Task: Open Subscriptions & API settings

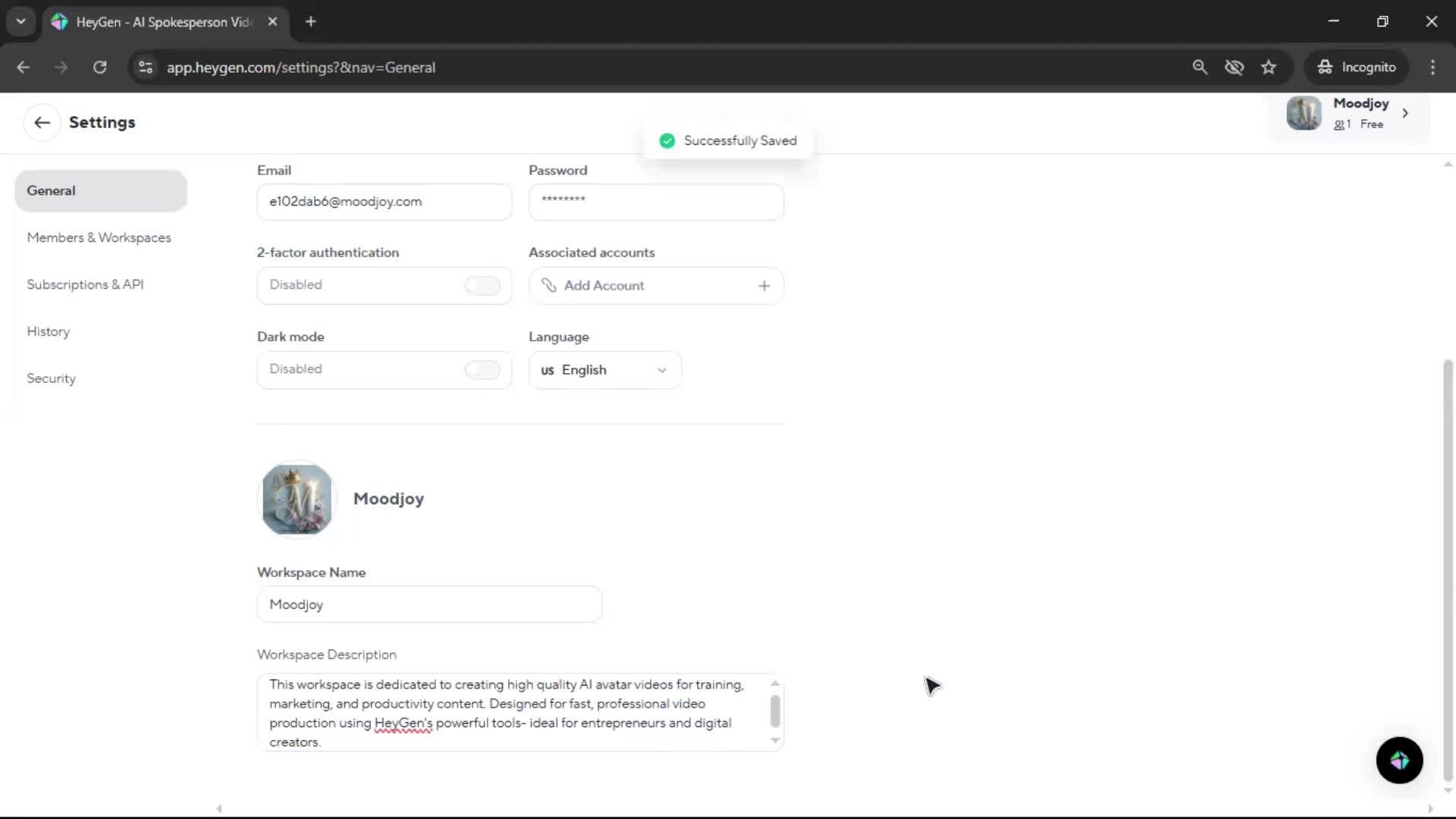Action: click(85, 284)
